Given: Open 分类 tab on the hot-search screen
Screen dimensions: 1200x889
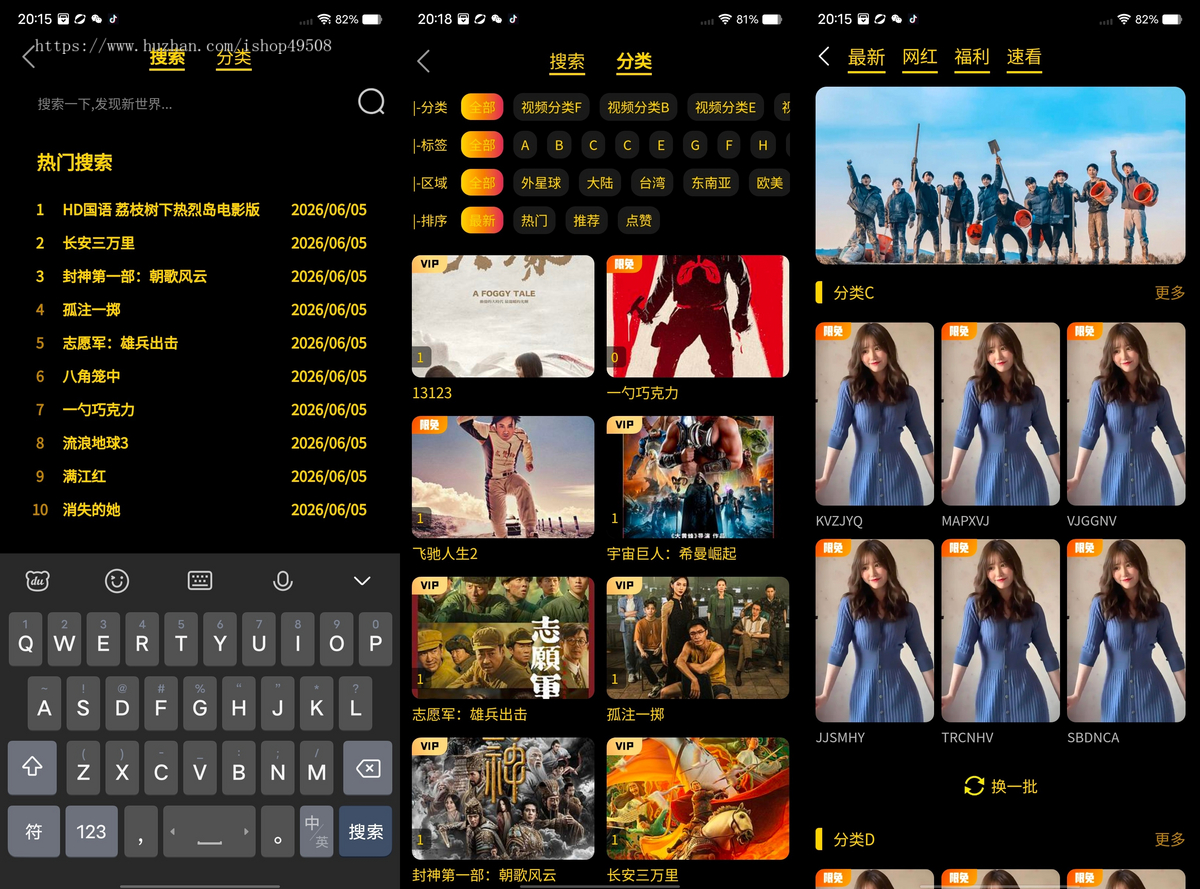Looking at the screenshot, I should (x=234, y=58).
